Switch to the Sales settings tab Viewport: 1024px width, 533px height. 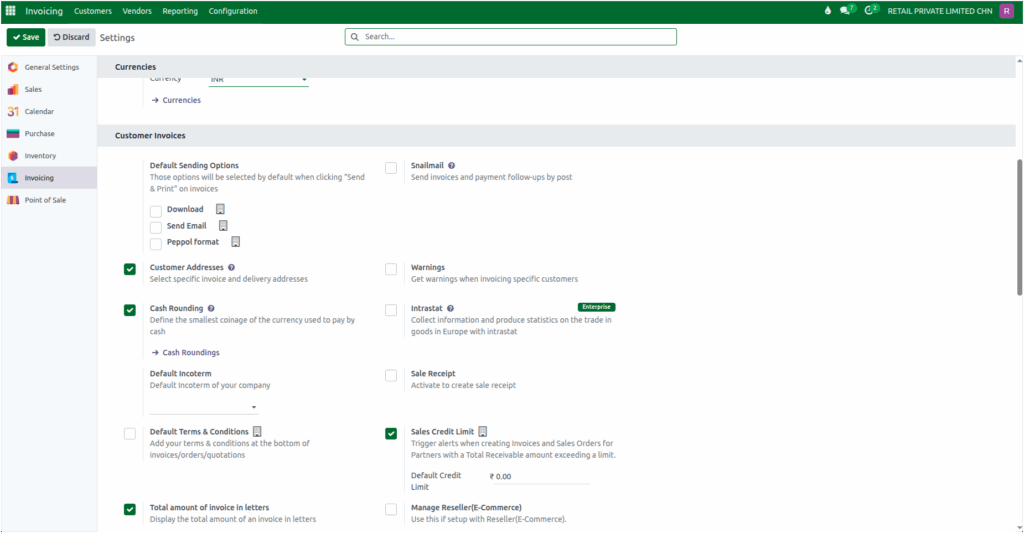point(49,89)
